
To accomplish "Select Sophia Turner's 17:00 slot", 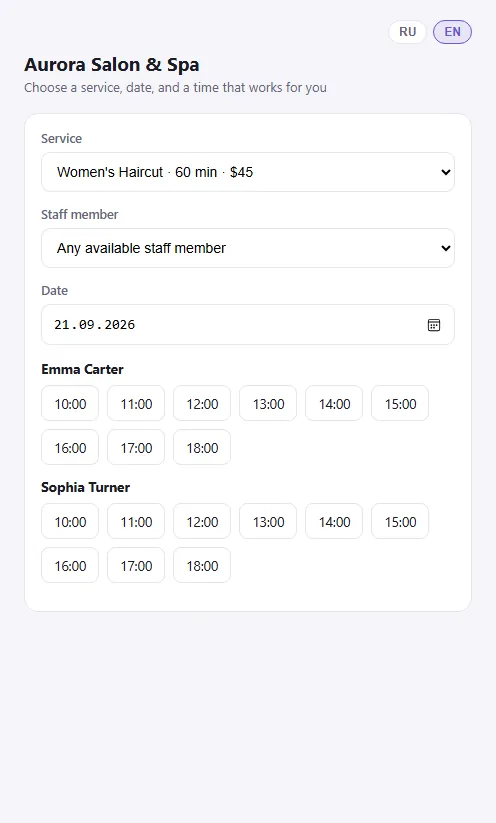I will [x=136, y=566].
